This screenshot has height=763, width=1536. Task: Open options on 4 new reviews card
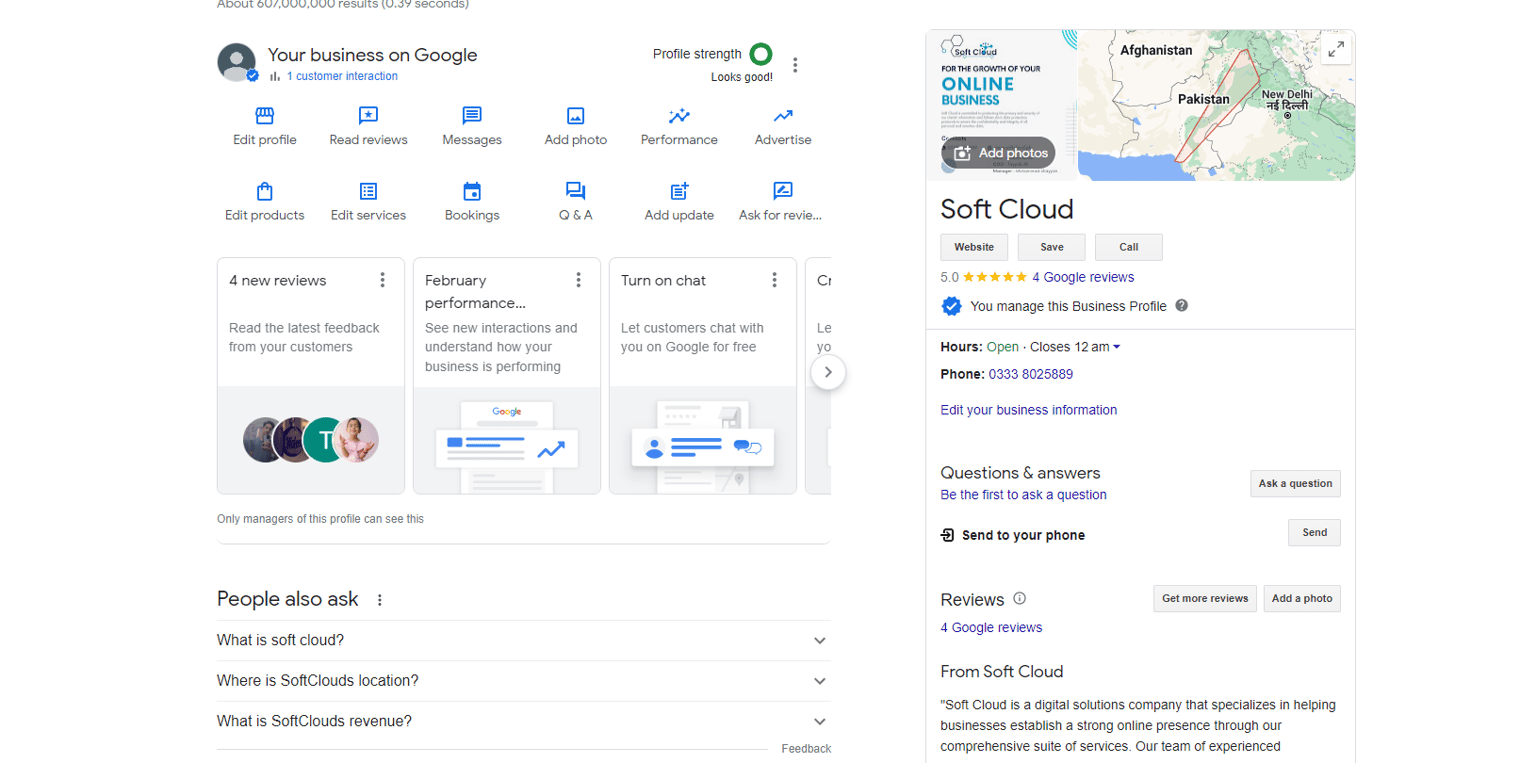pos(382,280)
